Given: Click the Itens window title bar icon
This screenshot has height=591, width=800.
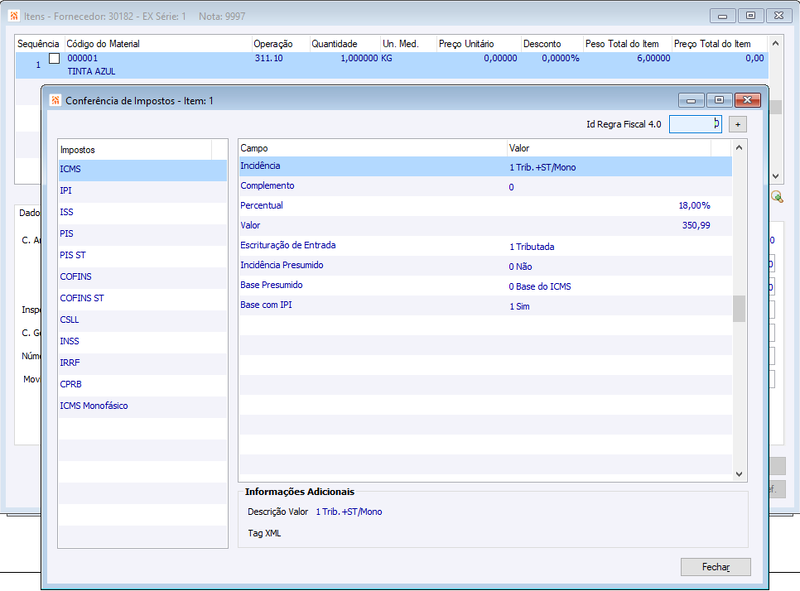Looking at the screenshot, I should click(x=14, y=16).
